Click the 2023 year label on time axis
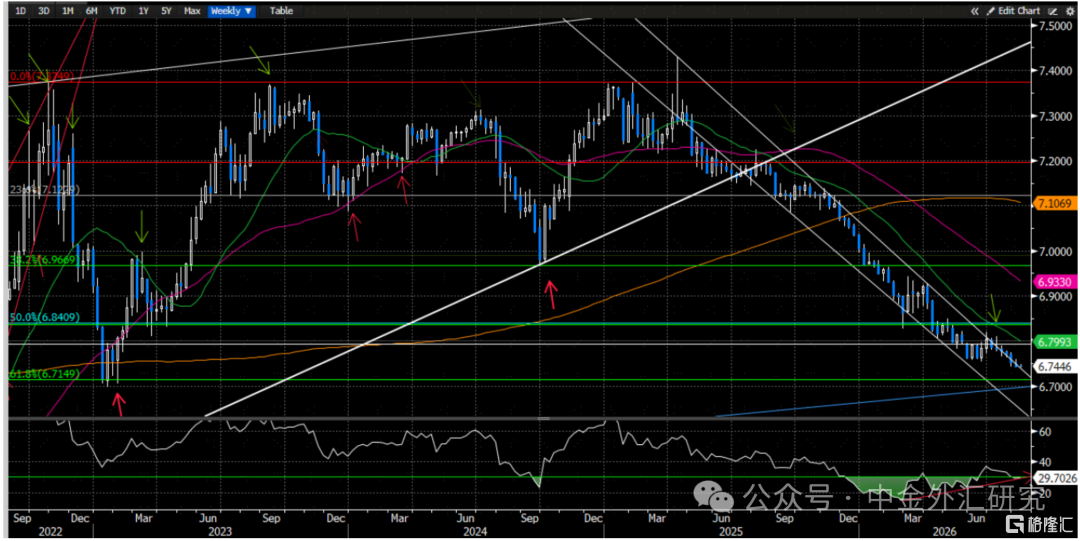1080x541 pixels. [220, 532]
